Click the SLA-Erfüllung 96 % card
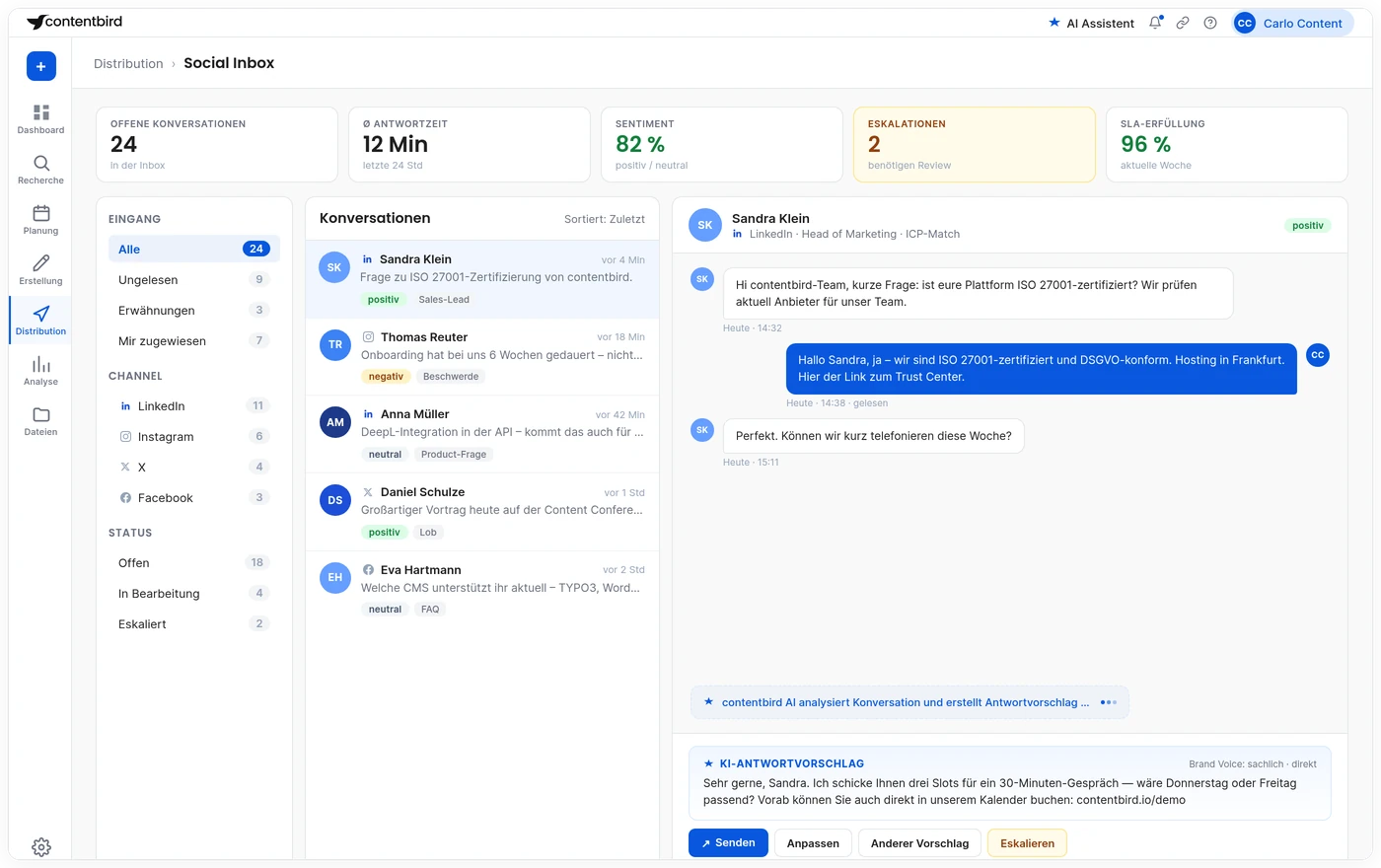The width and height of the screenshot is (1381, 868). 1227,144
